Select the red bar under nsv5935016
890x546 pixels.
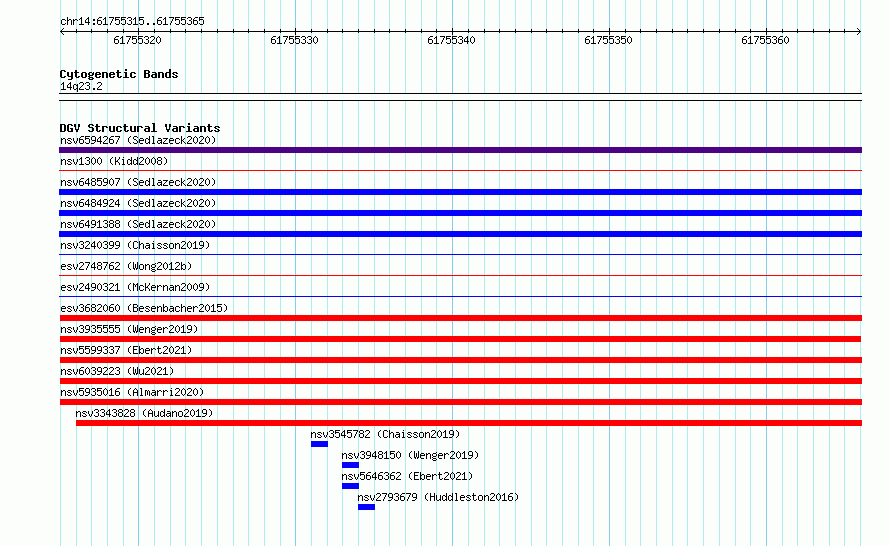pos(460,402)
